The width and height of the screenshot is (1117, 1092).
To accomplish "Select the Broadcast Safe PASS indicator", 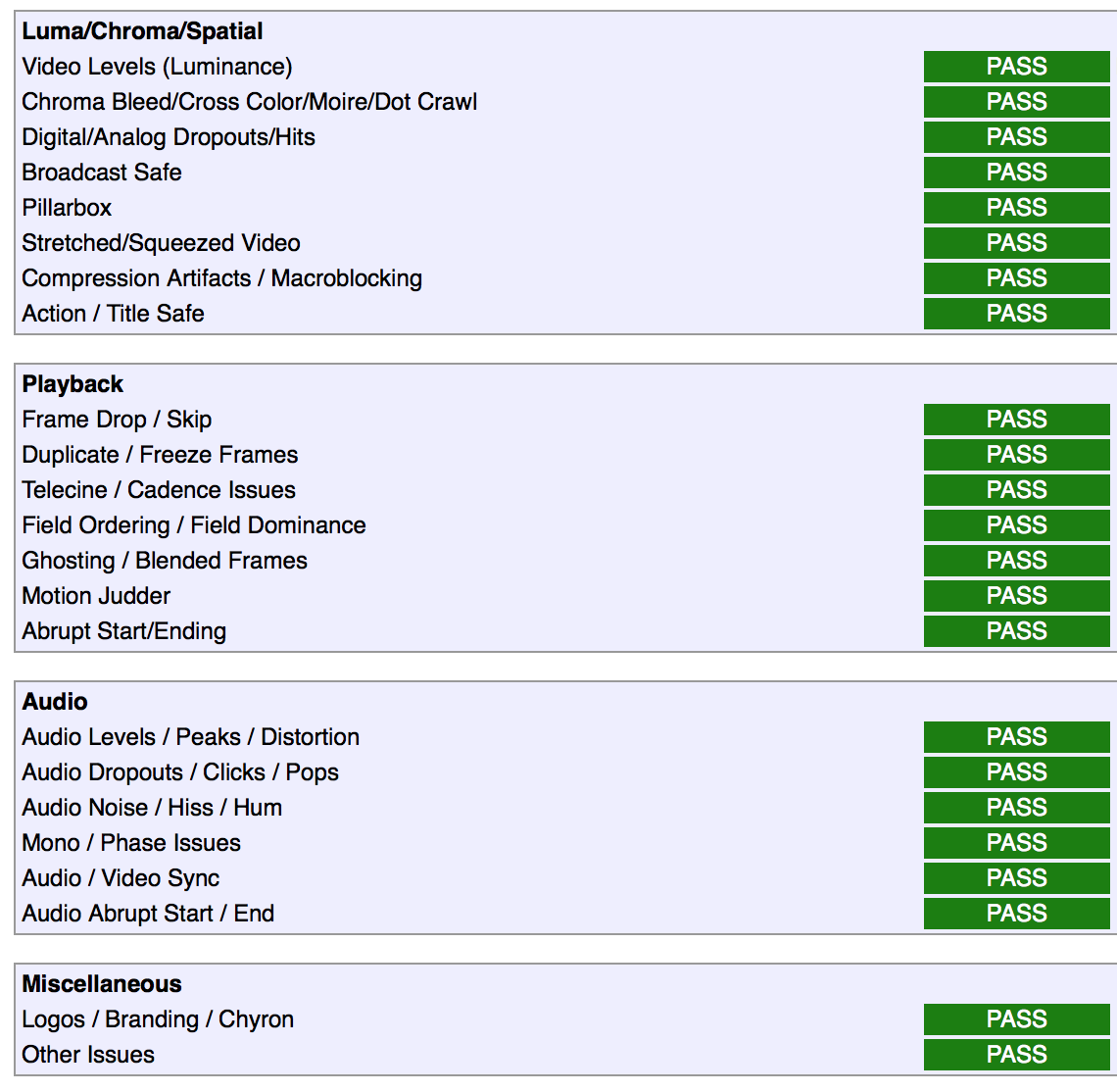I will coord(1016,172).
